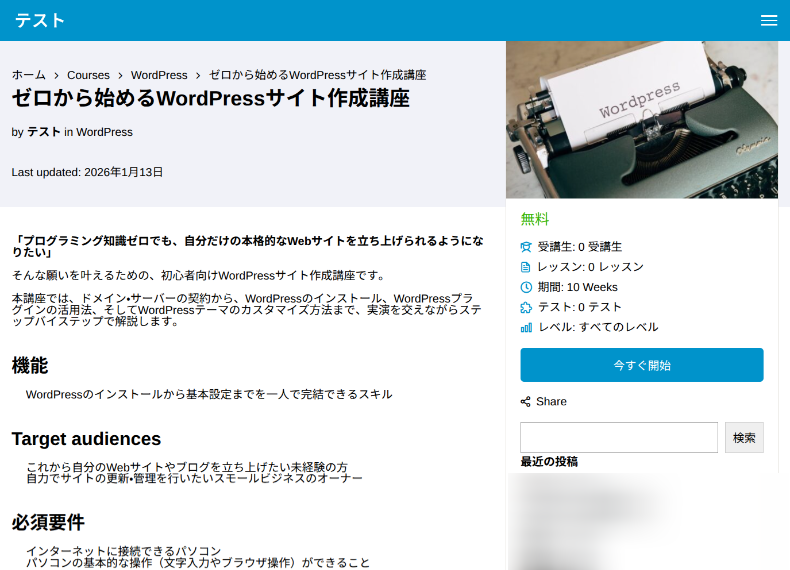Click the テスト: 0 テスト quiz count

(579, 307)
